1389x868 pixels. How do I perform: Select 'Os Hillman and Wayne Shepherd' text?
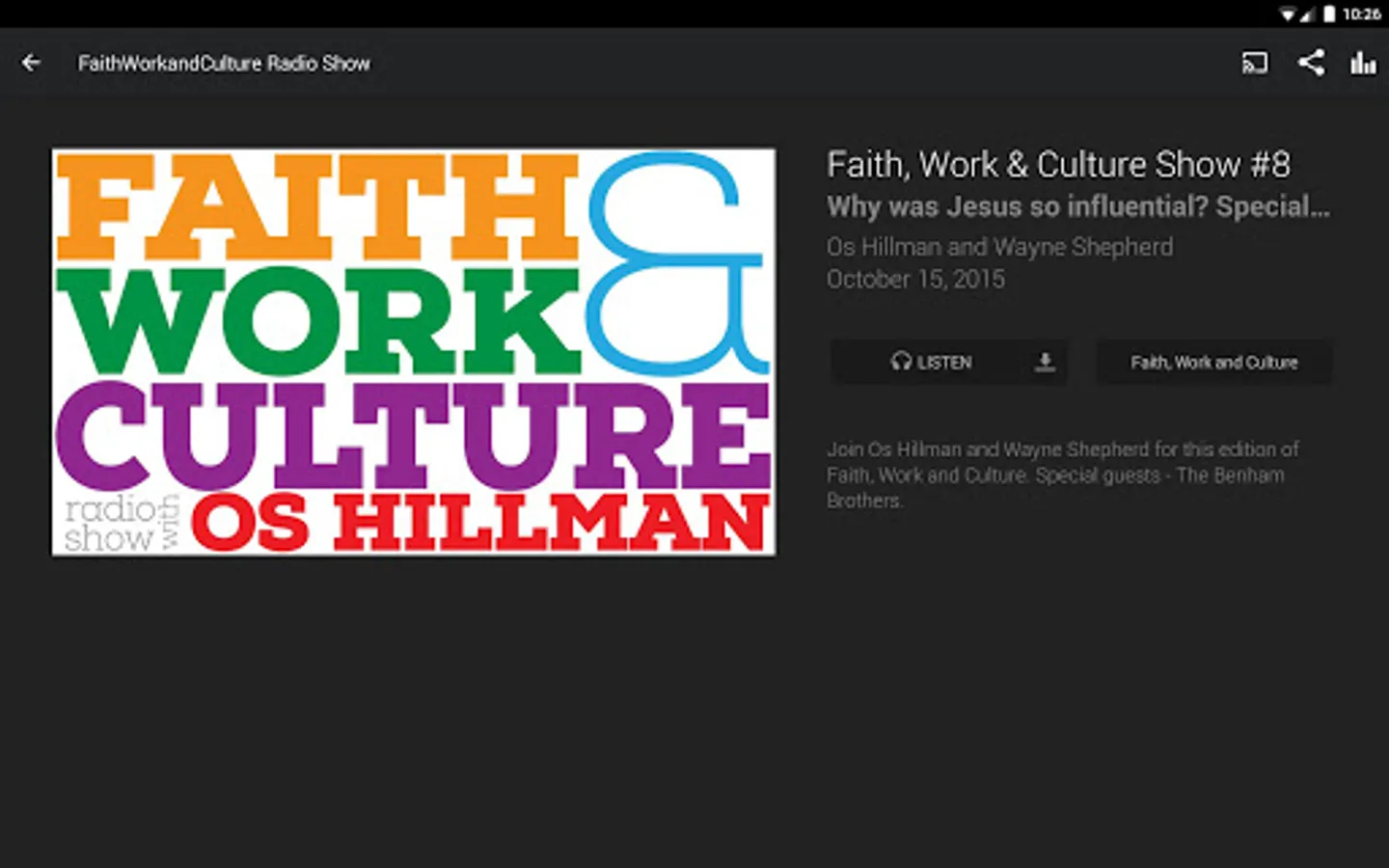pos(999,247)
